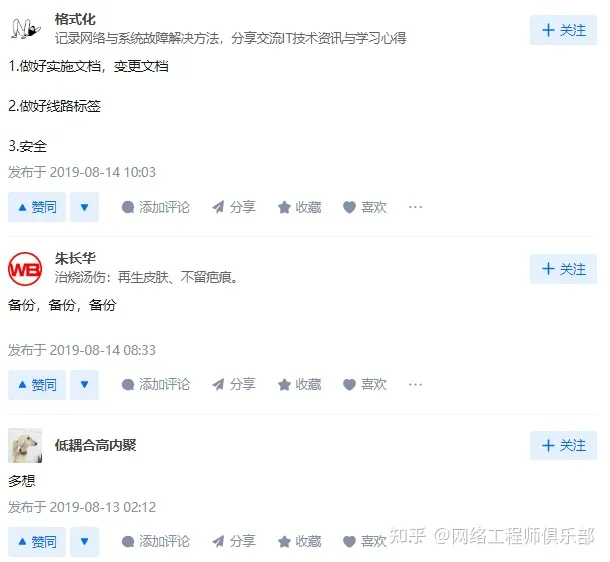Open 朱长华's WB avatar
The image size is (610, 562).
pos(25,269)
